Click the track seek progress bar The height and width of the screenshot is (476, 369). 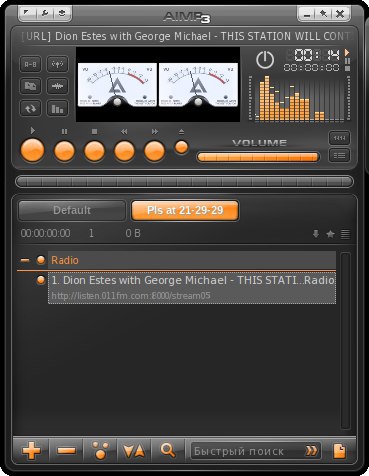point(184,182)
